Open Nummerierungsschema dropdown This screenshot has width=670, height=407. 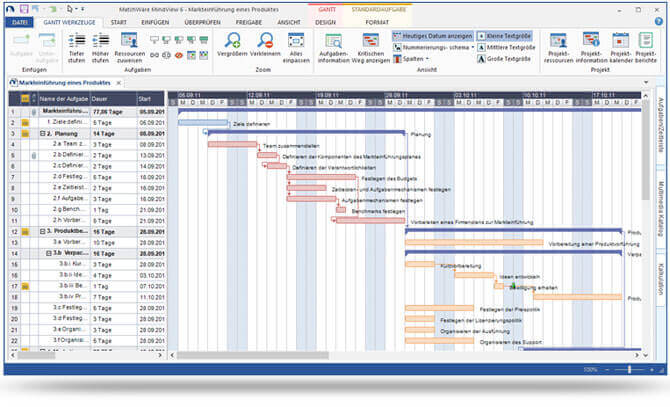coord(433,47)
